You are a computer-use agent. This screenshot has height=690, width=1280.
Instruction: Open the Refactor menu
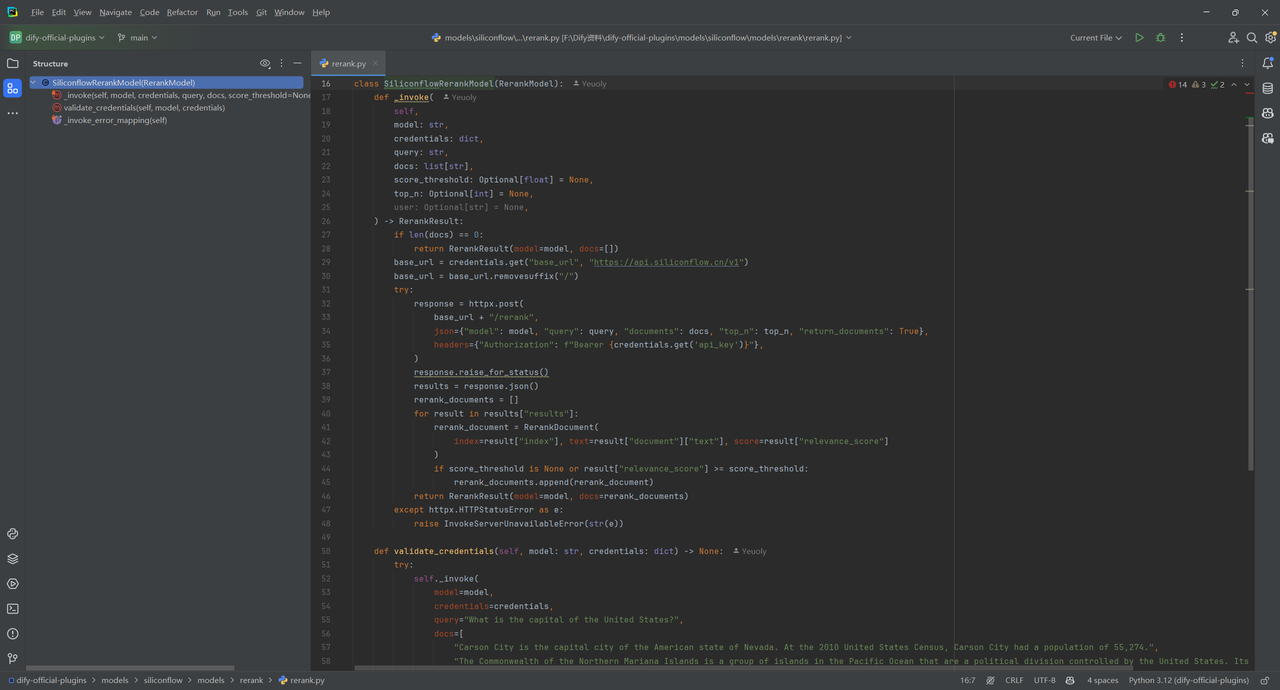click(x=182, y=12)
